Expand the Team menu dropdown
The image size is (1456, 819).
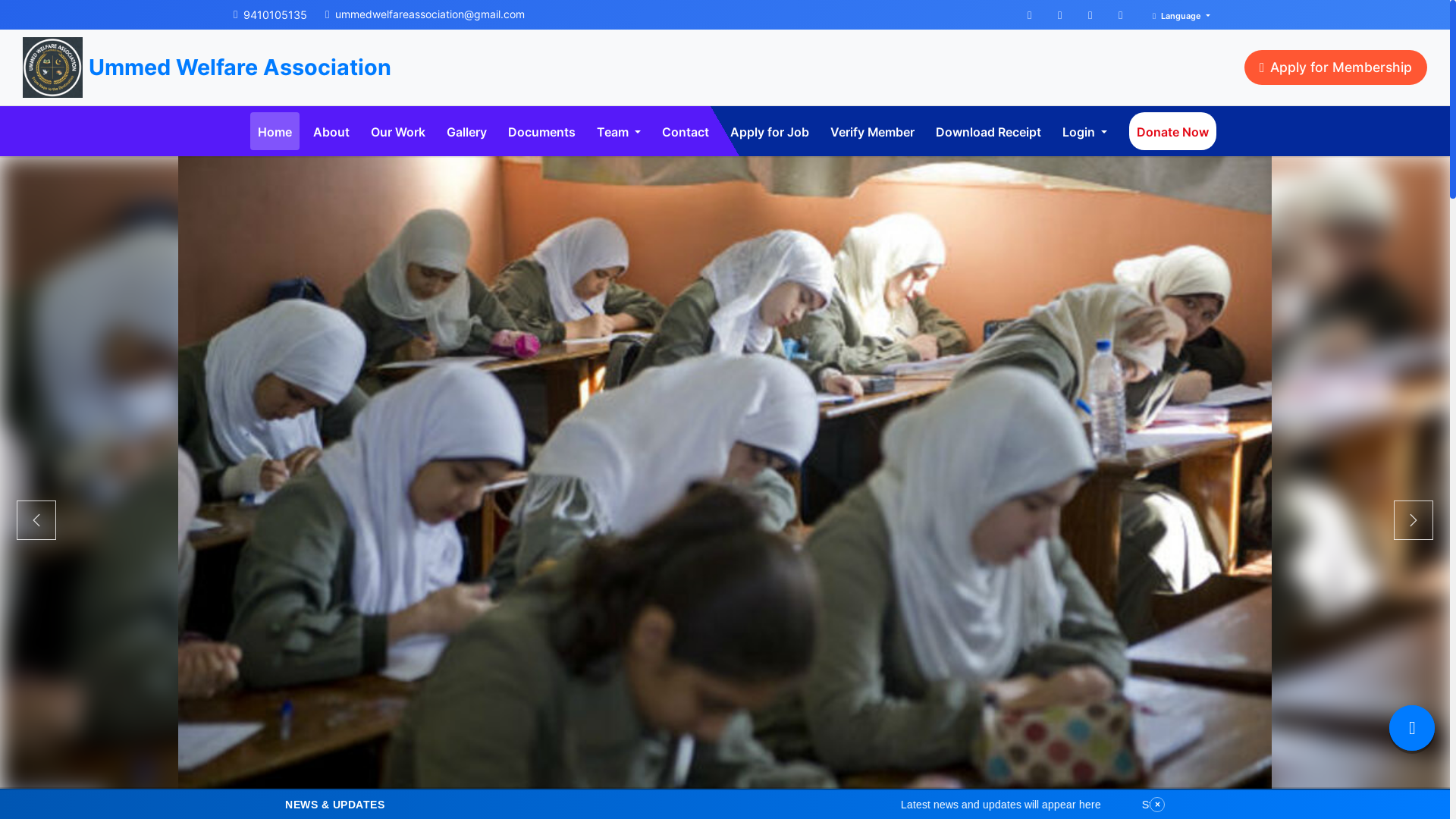click(618, 132)
